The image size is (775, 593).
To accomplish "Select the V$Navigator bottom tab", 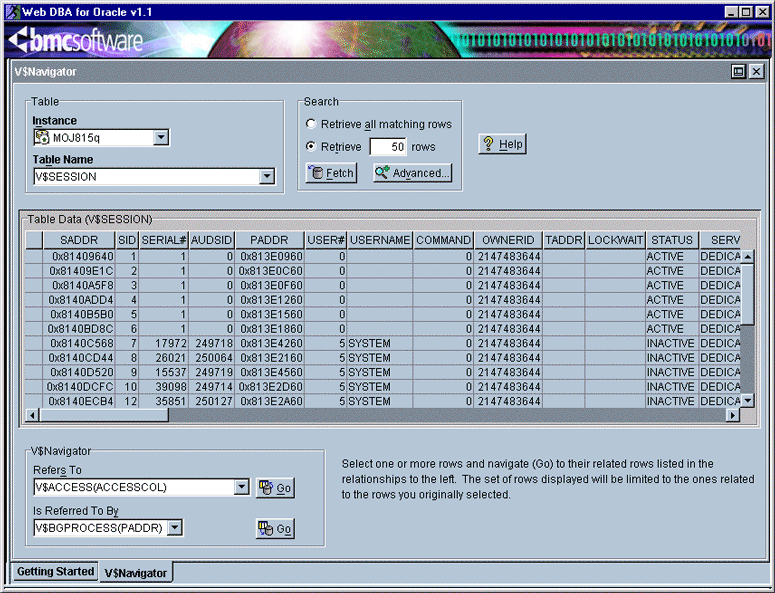I will tap(135, 573).
